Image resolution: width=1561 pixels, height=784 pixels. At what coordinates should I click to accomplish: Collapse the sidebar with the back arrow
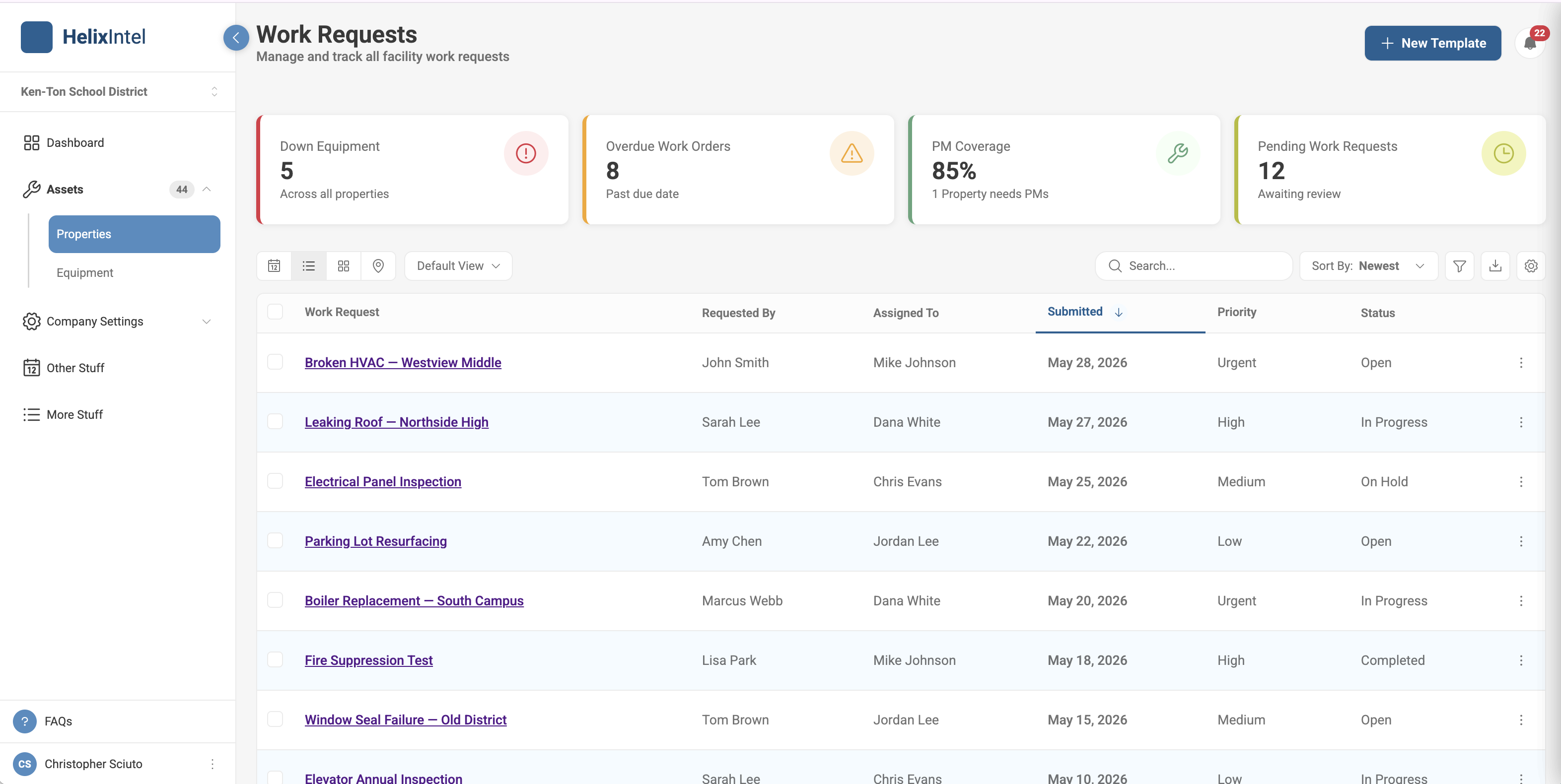(x=236, y=38)
